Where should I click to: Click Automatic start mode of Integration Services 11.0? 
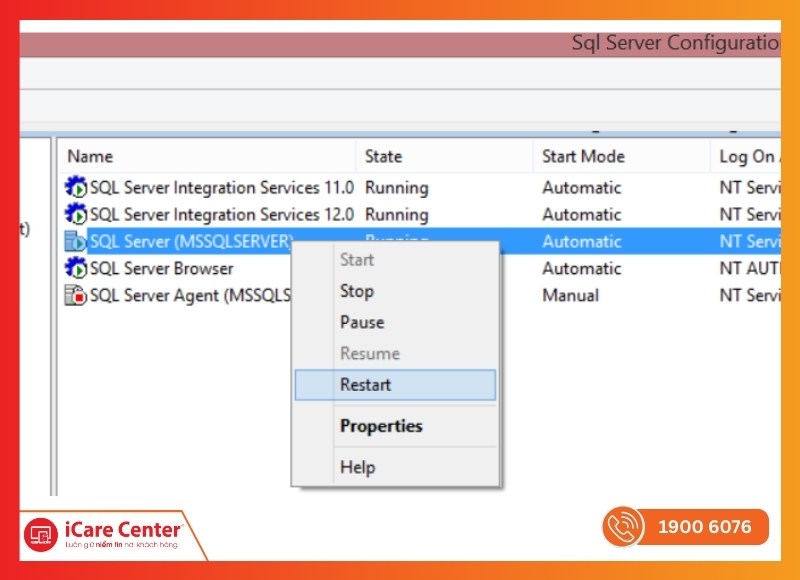(x=582, y=188)
